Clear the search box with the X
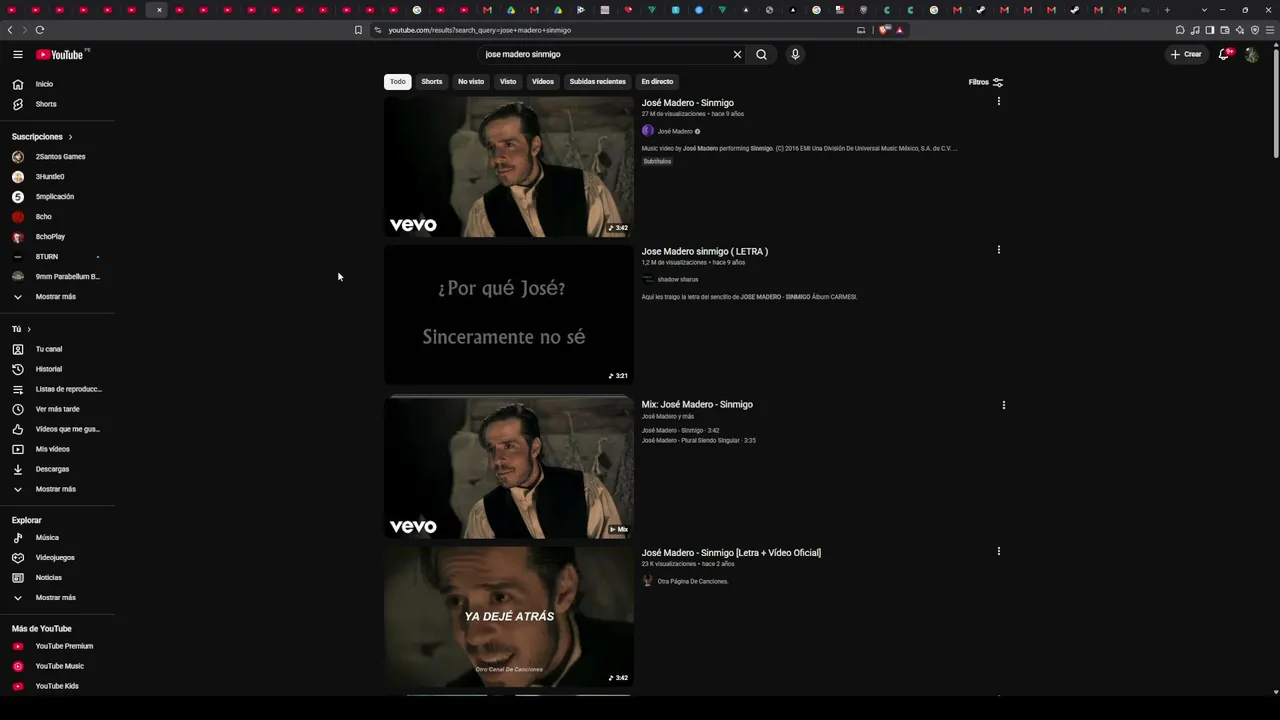Screen dimensions: 1280x720 [x=738, y=54]
